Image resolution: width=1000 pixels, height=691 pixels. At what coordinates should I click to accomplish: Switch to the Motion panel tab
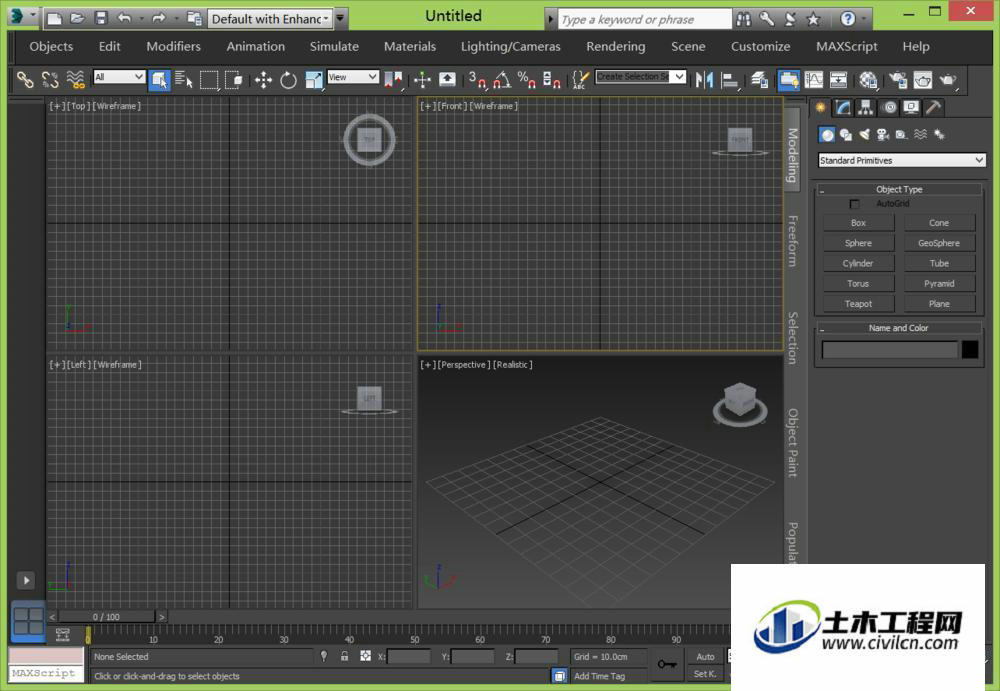point(888,107)
